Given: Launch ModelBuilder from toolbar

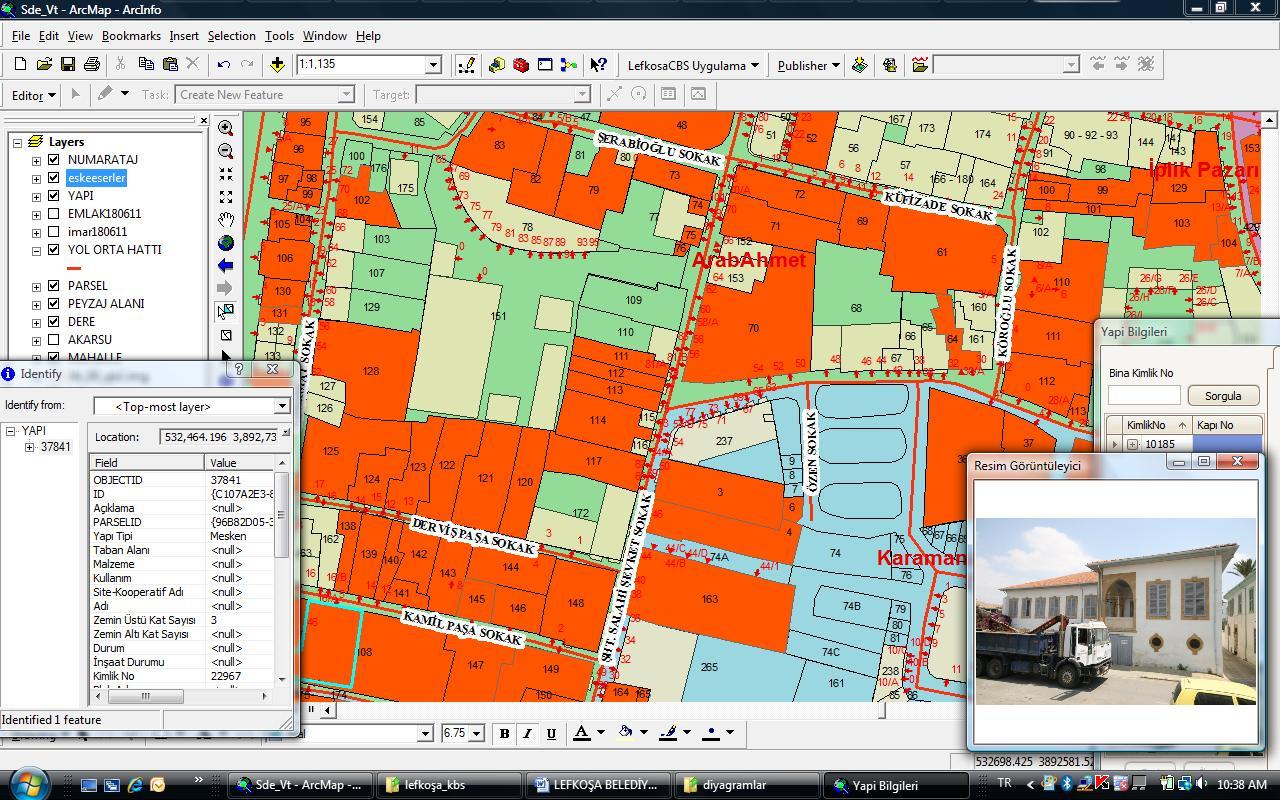Looking at the screenshot, I should click(569, 65).
